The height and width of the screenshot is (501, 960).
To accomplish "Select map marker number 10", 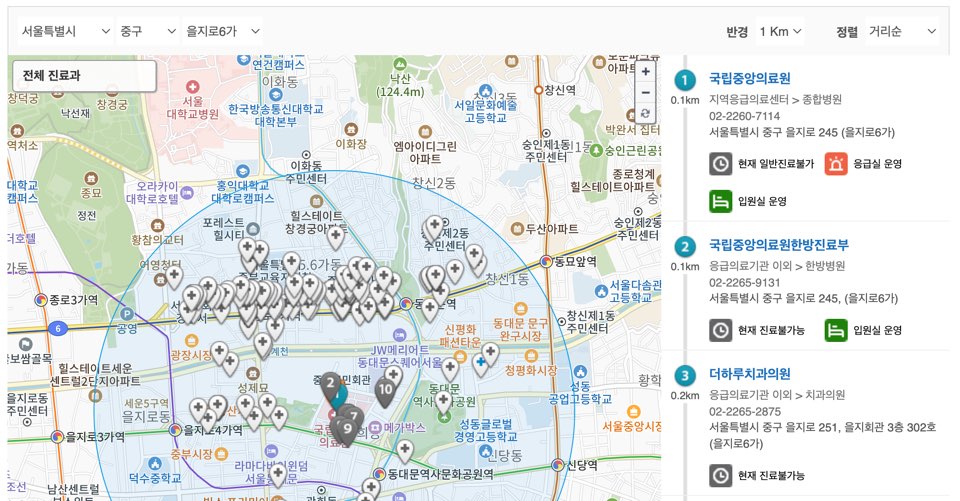I will point(385,391).
